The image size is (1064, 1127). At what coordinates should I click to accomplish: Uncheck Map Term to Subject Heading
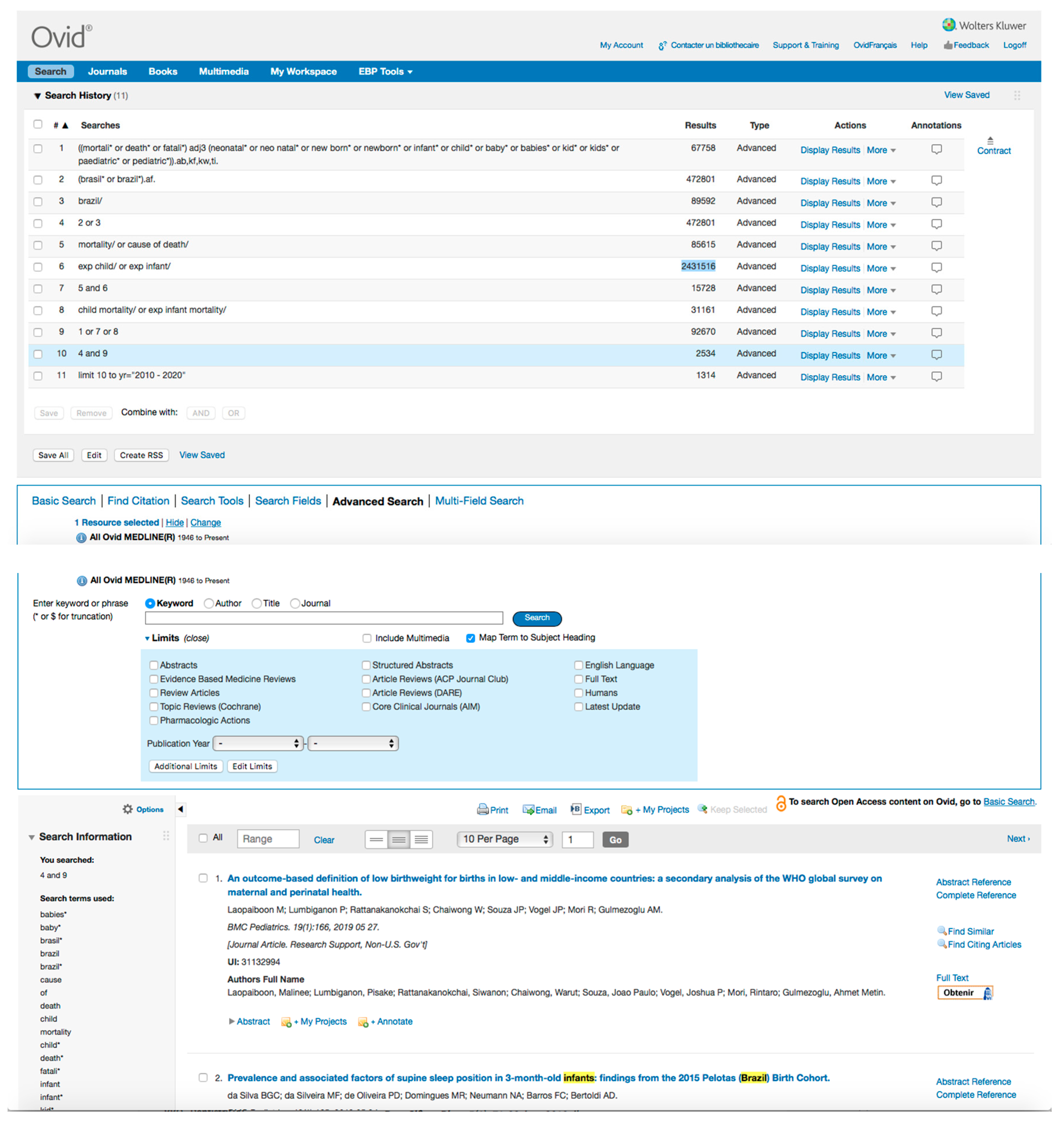tap(470, 638)
